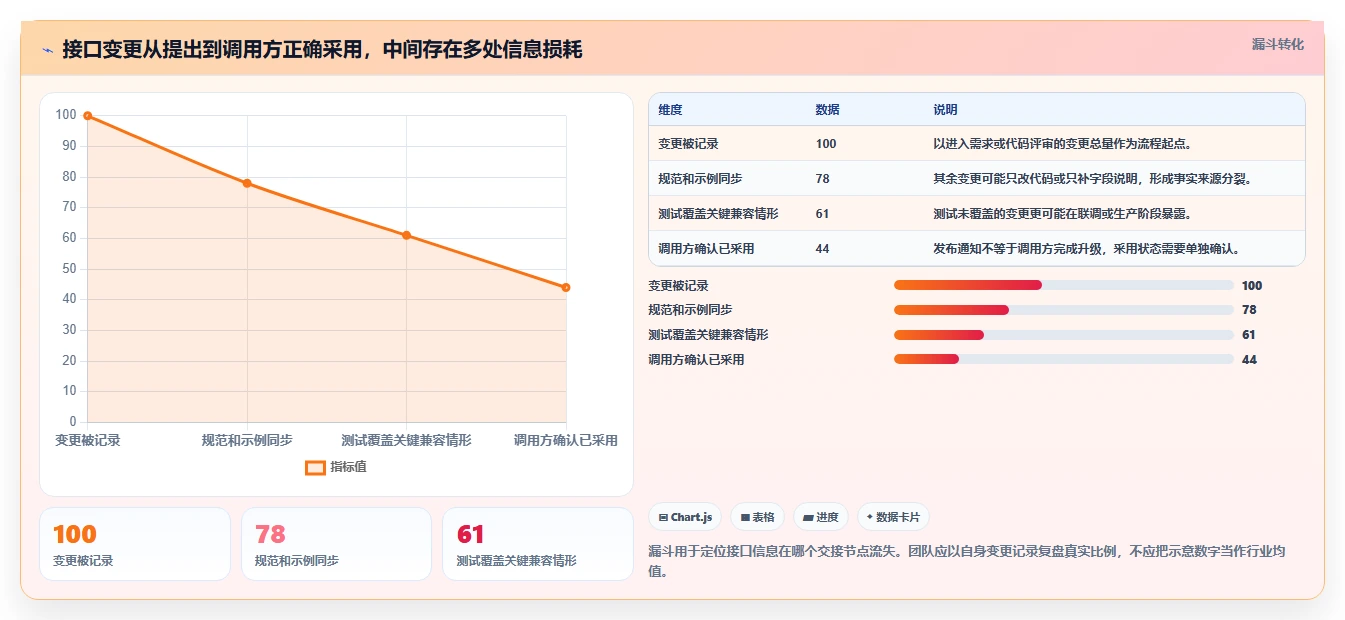Click x-axis label 规范和示例同步 under the chart
The height and width of the screenshot is (620, 1345).
click(247, 440)
